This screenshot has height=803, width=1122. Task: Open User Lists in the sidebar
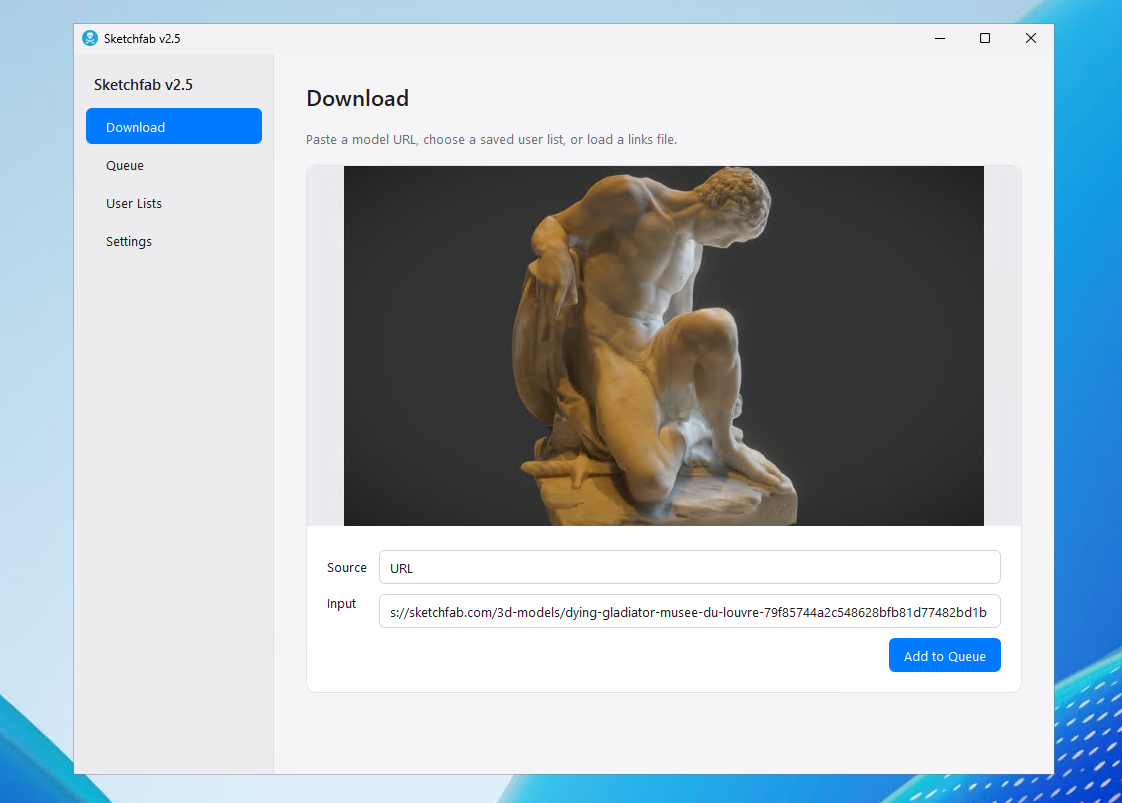tap(174, 203)
